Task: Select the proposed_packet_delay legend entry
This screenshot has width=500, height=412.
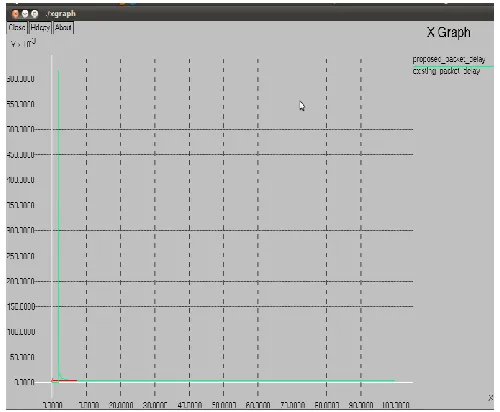Action: (449, 59)
